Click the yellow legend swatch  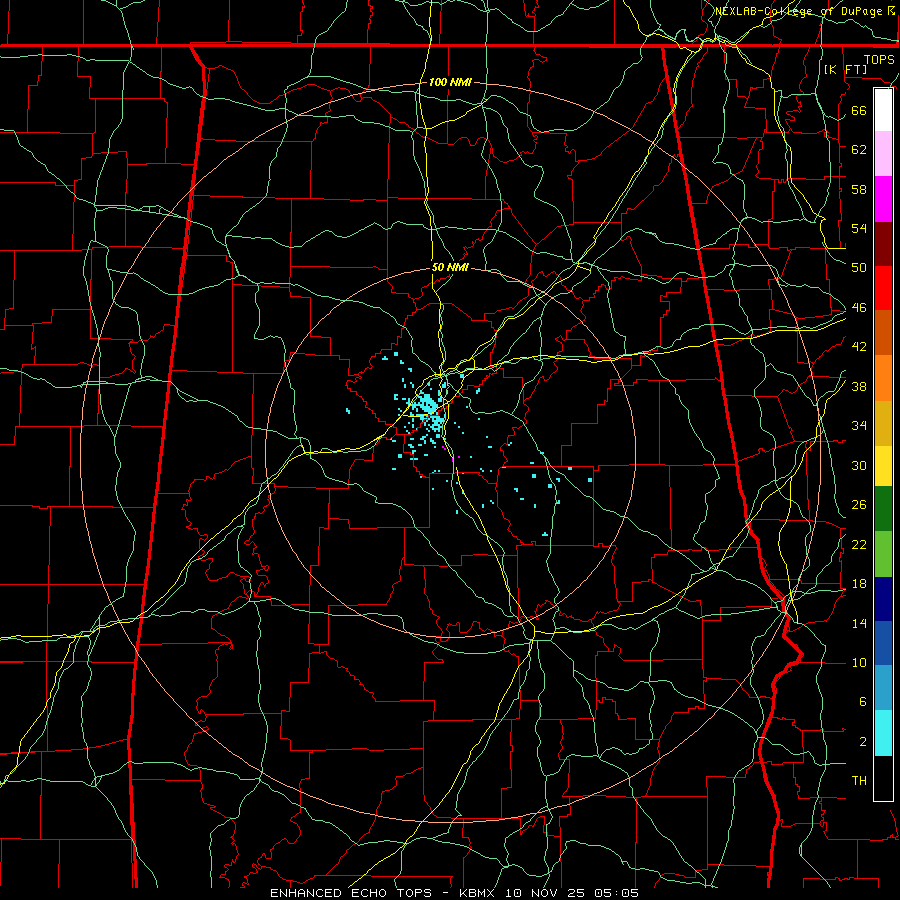coord(883,466)
